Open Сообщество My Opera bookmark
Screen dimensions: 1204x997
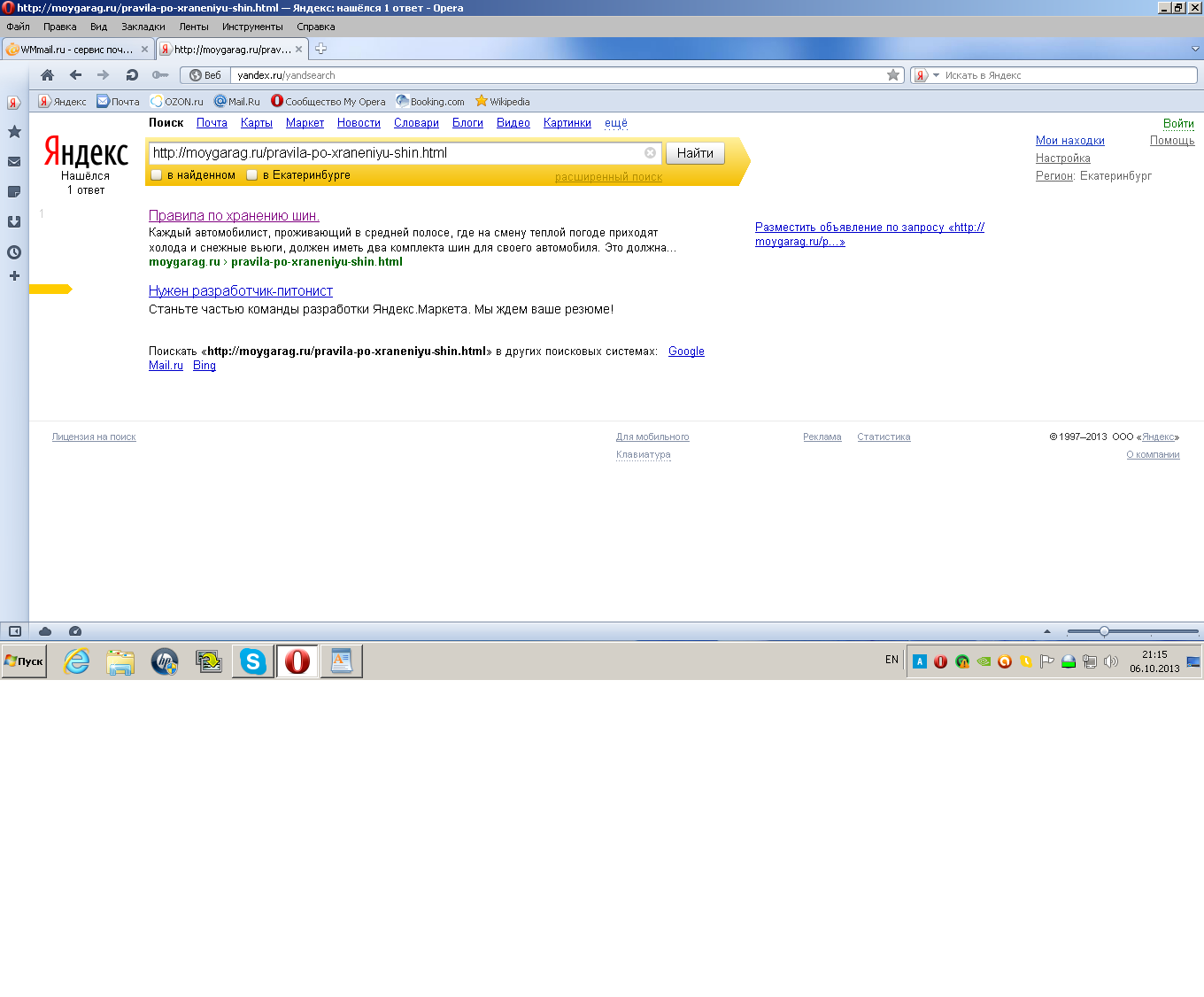pyautogui.click(x=328, y=102)
